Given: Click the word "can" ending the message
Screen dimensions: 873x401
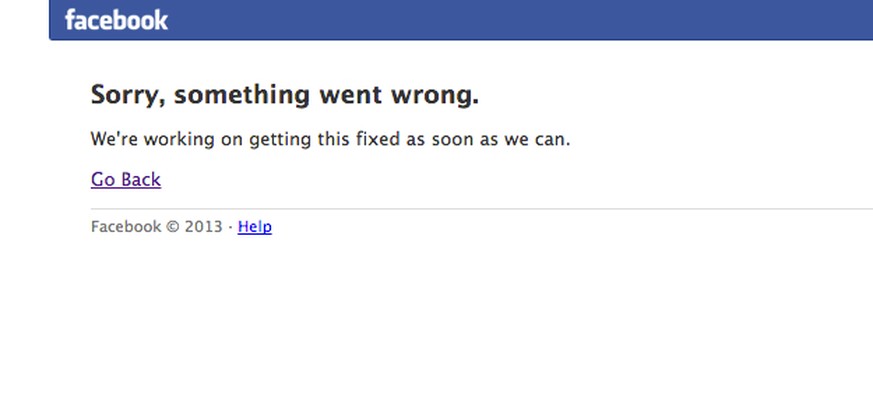Looking at the screenshot, I should pyautogui.click(x=551, y=139).
